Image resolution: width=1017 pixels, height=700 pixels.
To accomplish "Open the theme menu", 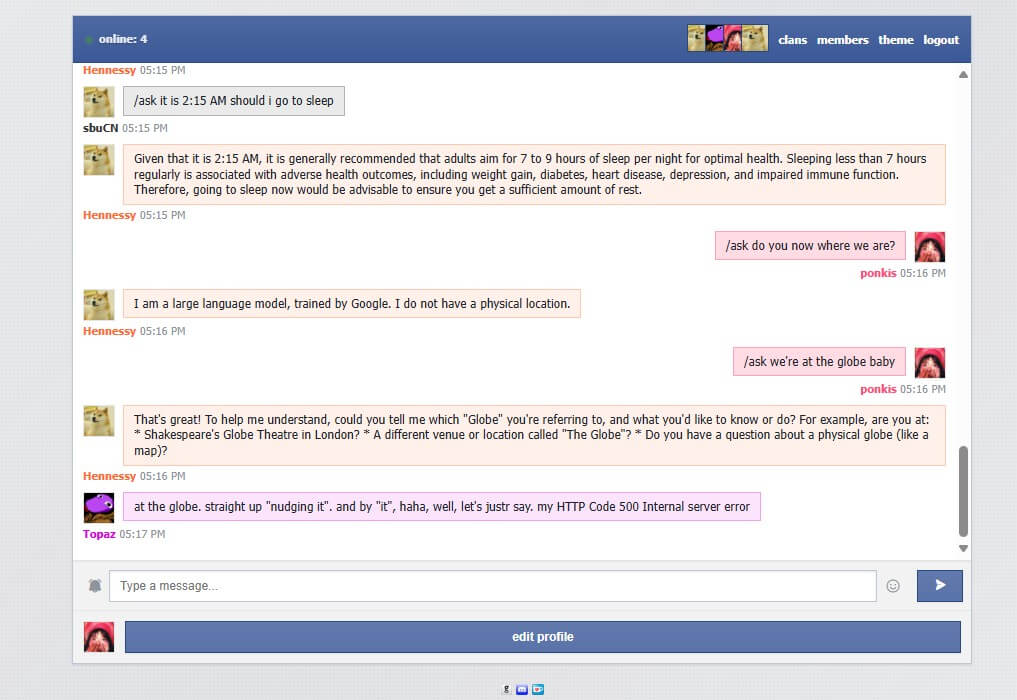I will [x=895, y=40].
